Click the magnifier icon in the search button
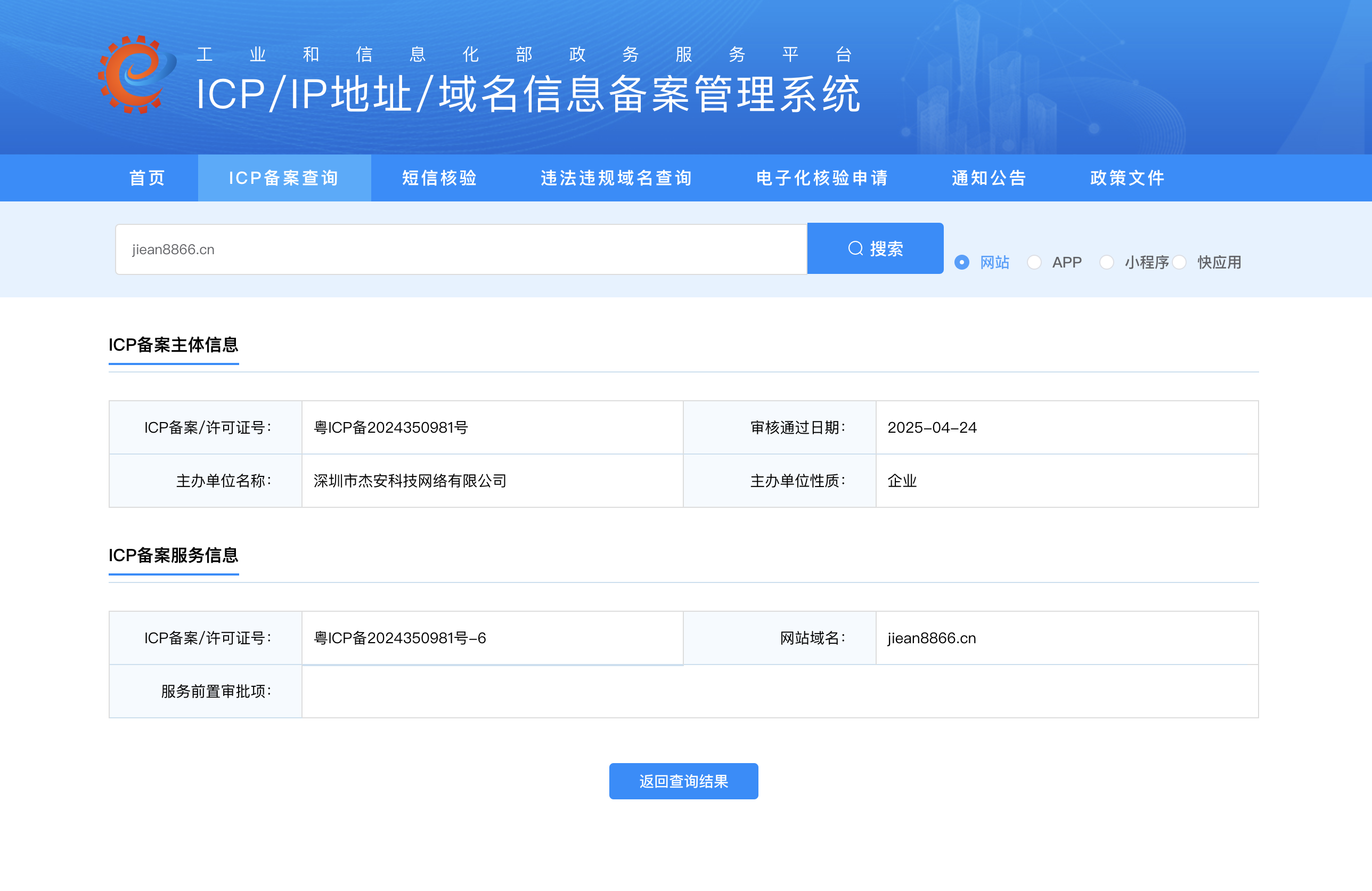 pos(855,248)
